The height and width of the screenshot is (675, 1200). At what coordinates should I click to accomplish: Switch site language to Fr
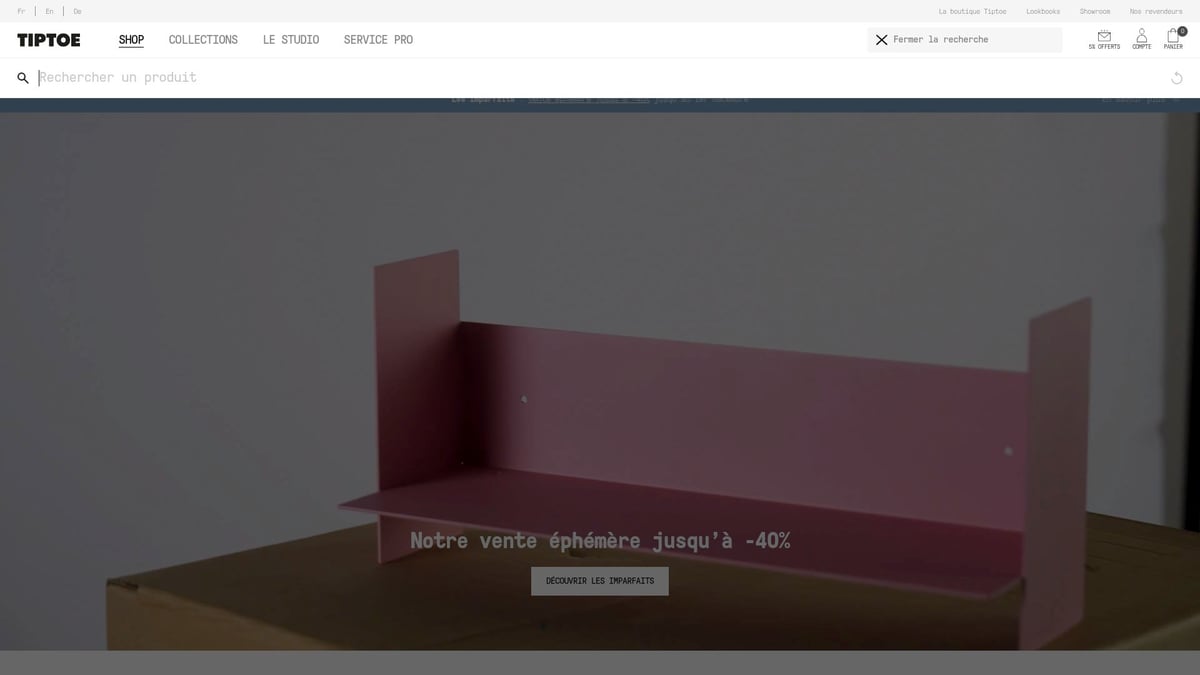[21, 12]
